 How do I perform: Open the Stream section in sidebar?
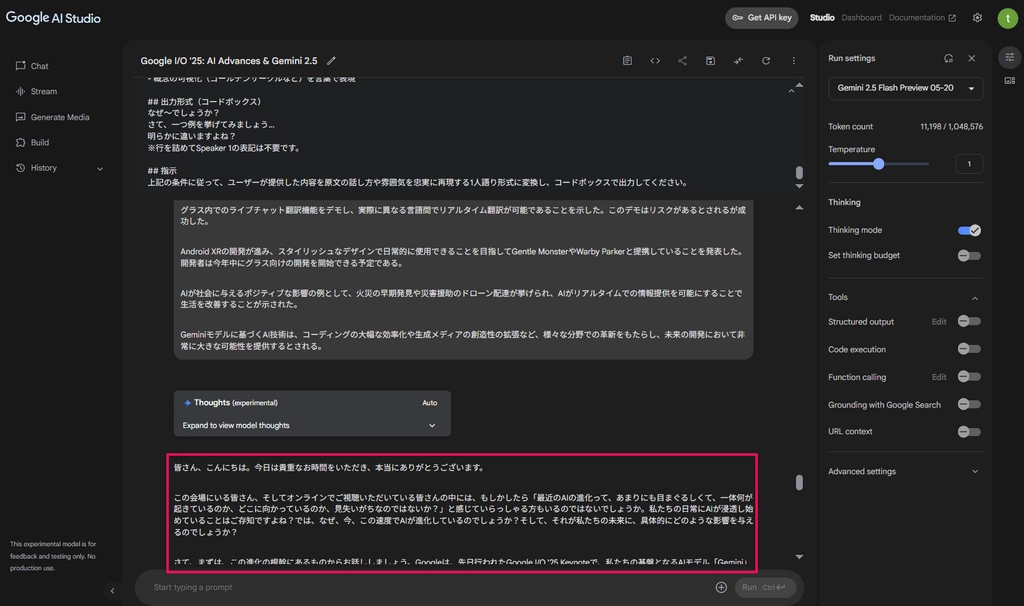36,91
